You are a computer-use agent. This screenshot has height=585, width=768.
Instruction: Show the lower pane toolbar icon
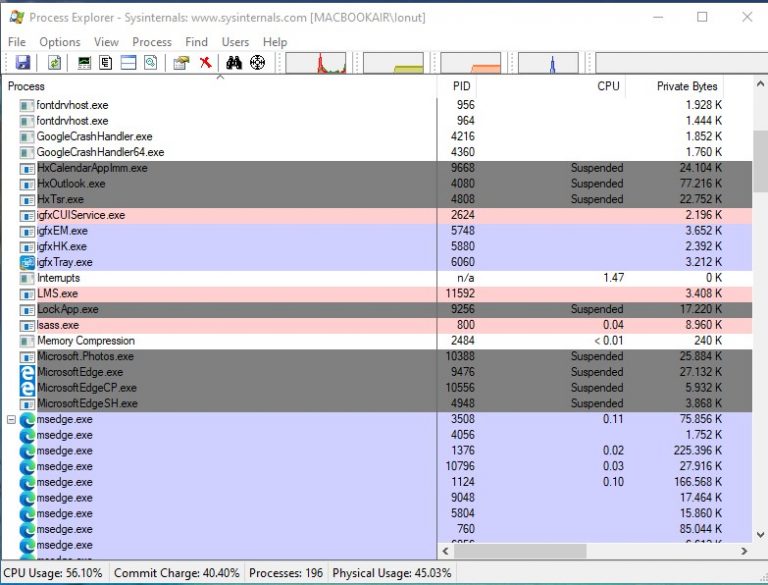point(128,63)
